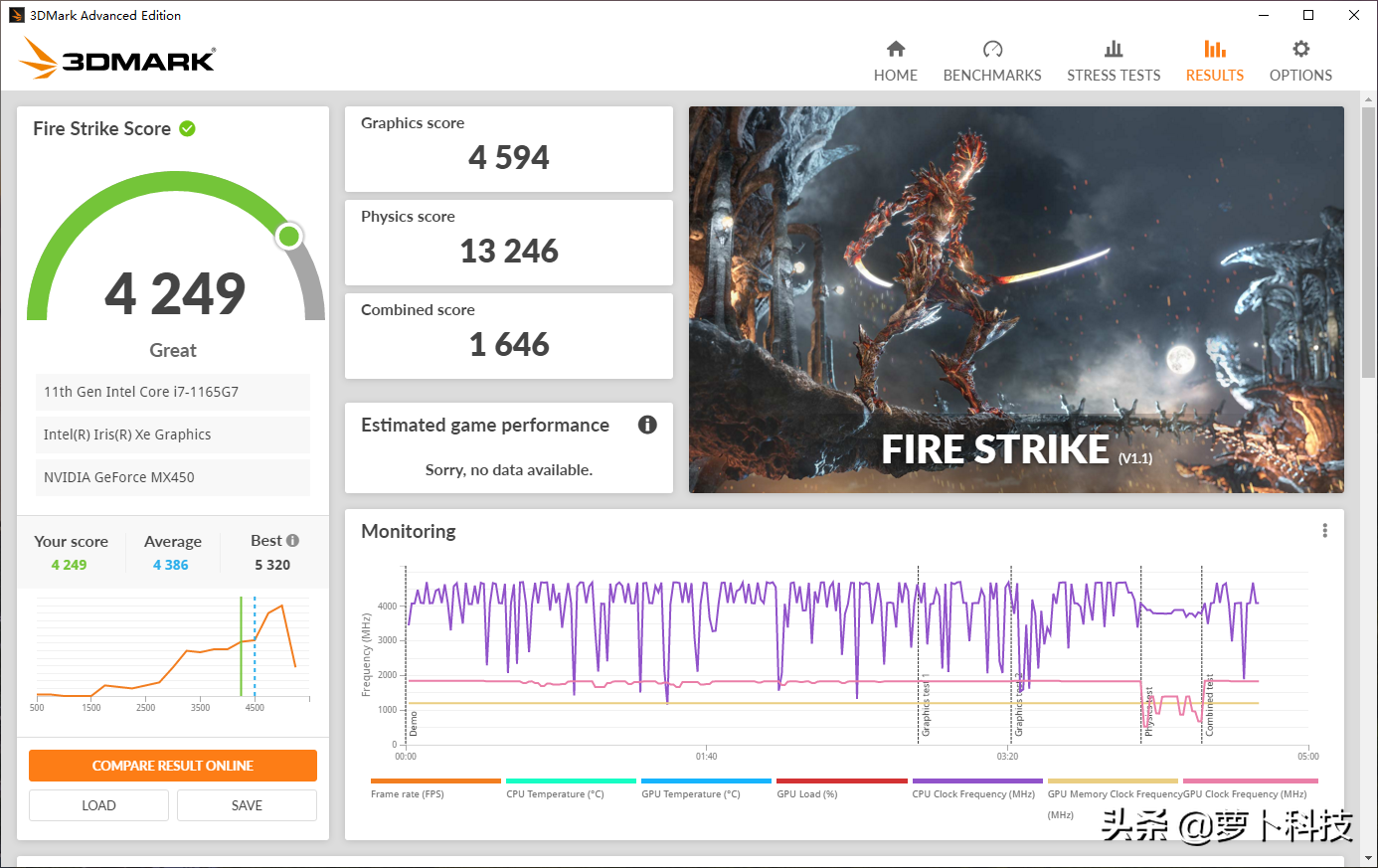1378x868 pixels.
Task: Click Your score value 4 249
Action: tap(69, 565)
